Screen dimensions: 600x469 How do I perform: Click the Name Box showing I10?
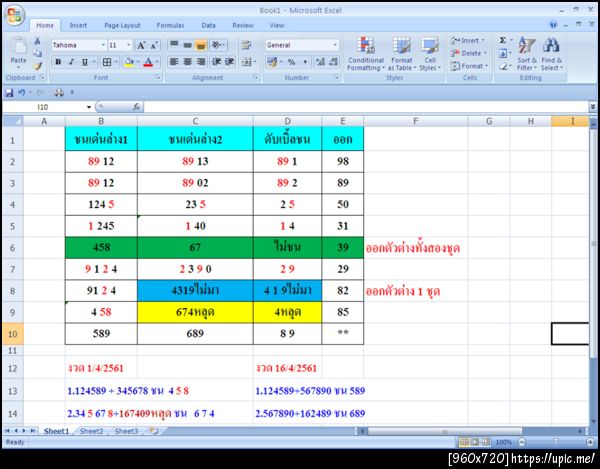pyautogui.click(x=44, y=107)
